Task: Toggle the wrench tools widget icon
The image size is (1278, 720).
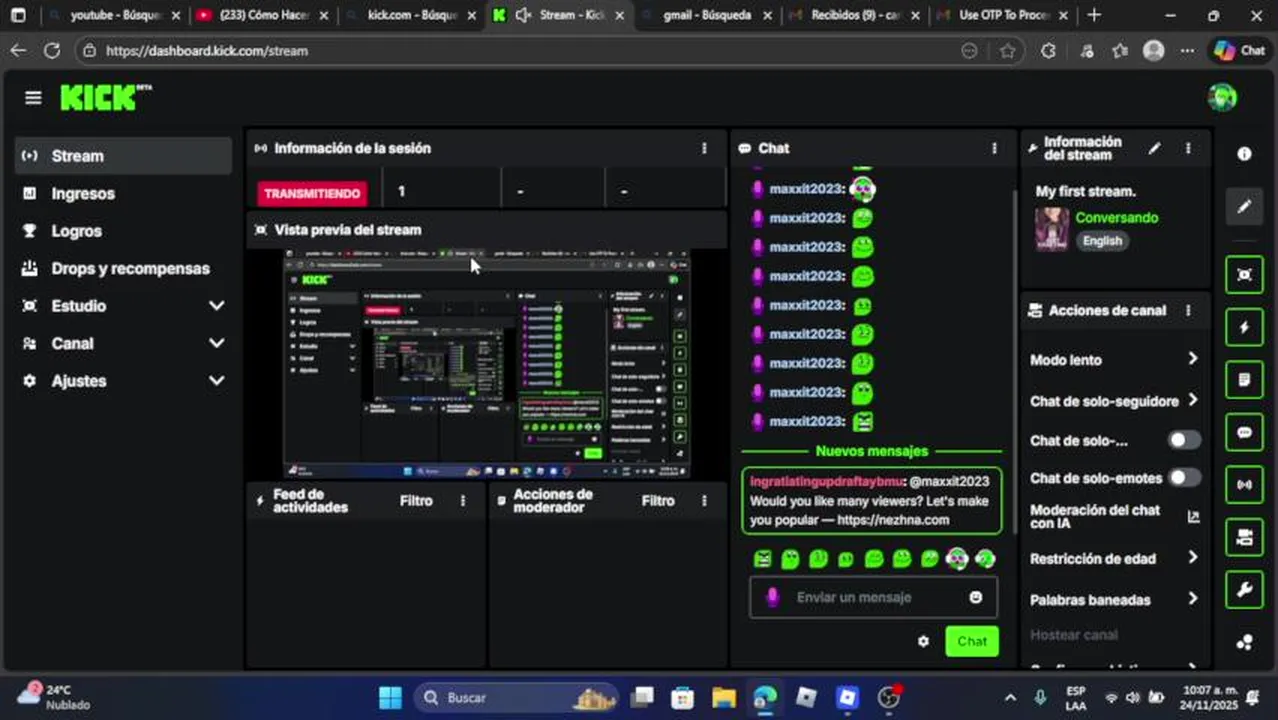Action: (x=1244, y=590)
